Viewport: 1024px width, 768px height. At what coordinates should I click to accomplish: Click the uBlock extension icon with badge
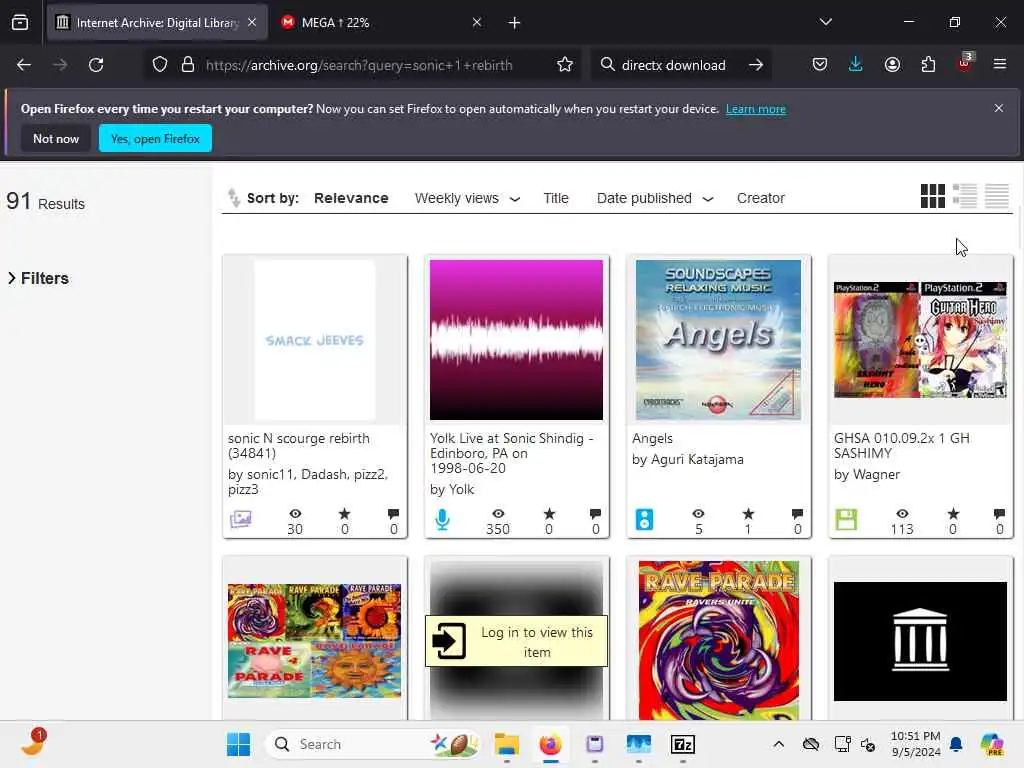(965, 63)
